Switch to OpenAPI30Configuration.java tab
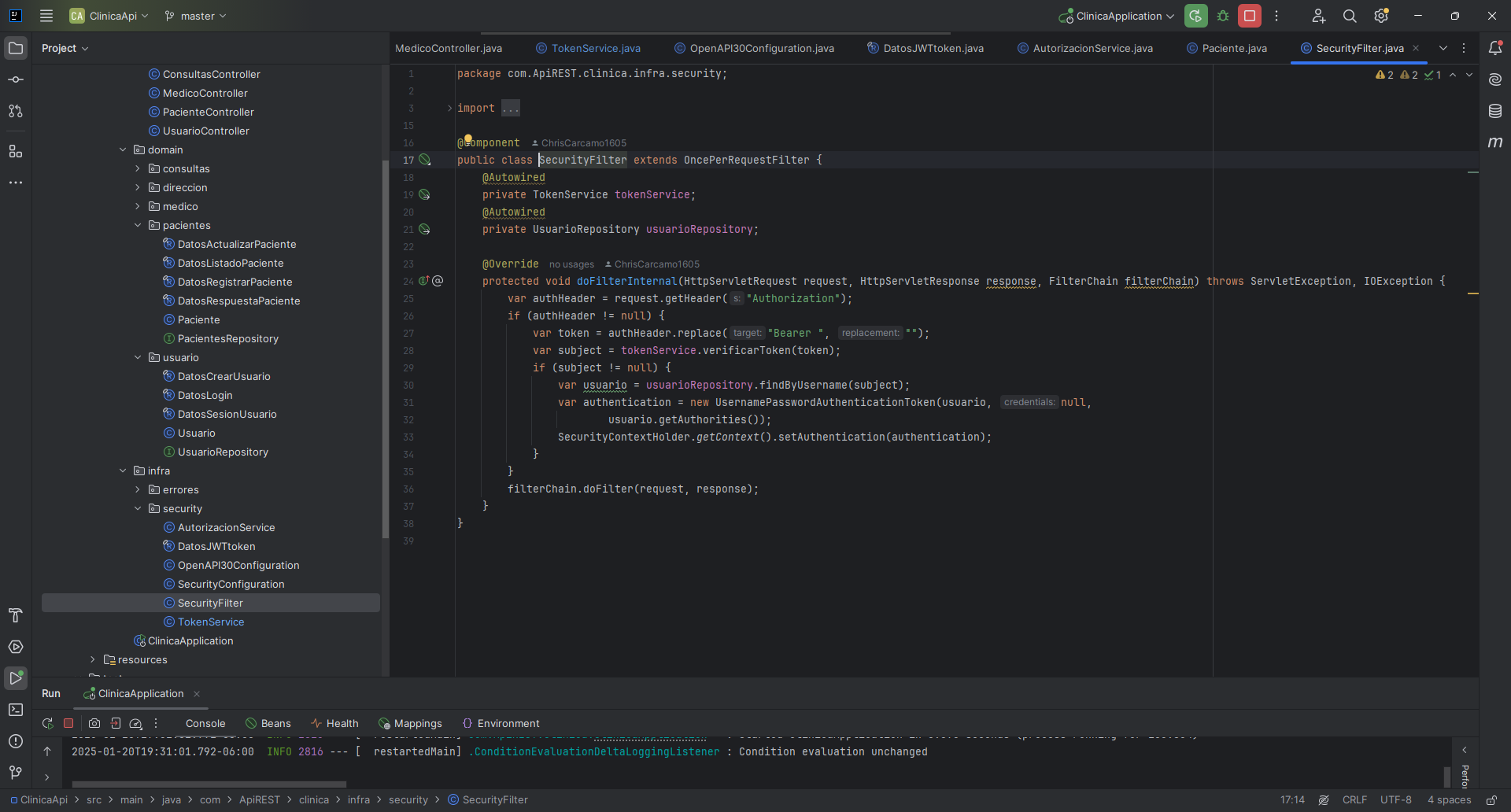Image resolution: width=1511 pixels, height=812 pixels. (755, 48)
